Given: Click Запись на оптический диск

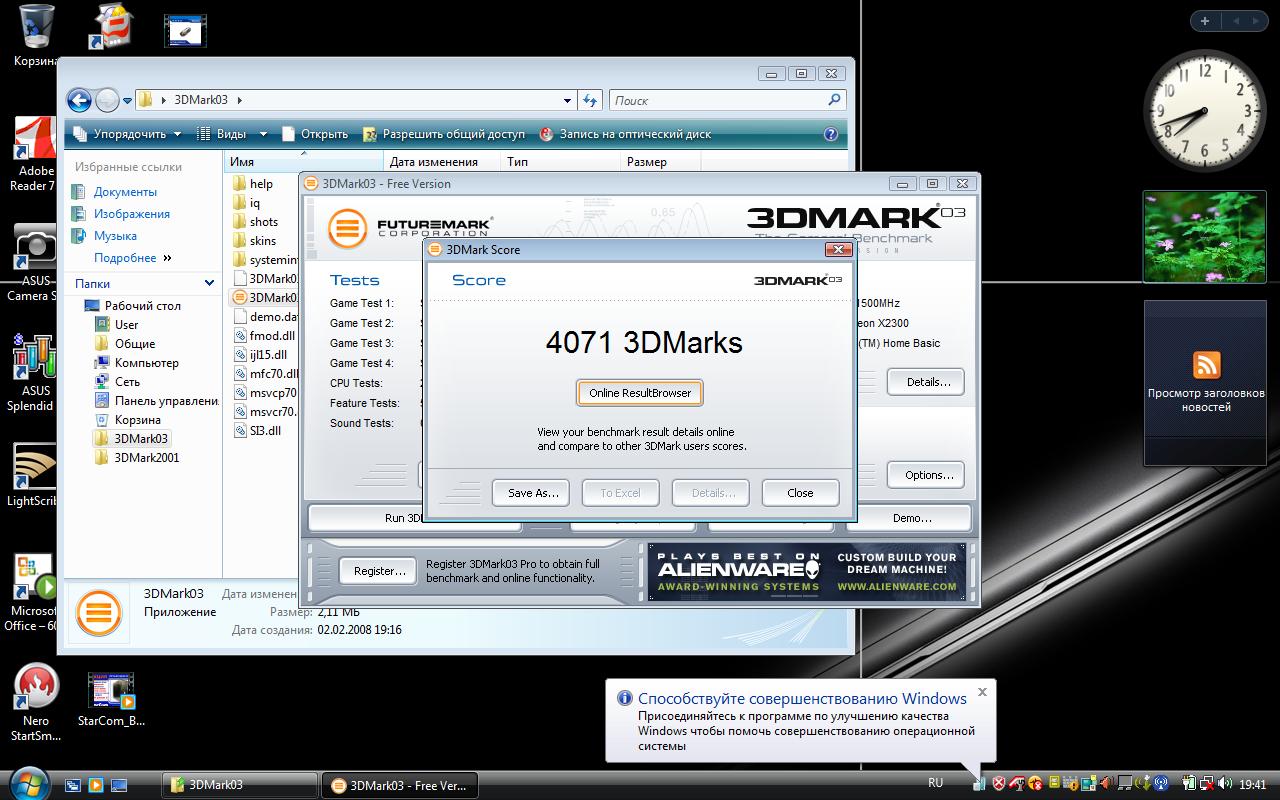Looking at the screenshot, I should pyautogui.click(x=625, y=134).
